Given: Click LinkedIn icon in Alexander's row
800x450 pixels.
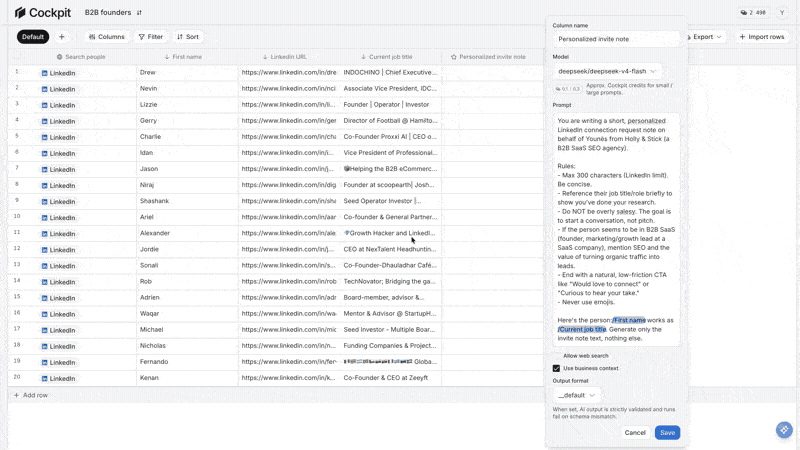Looking at the screenshot, I should [44, 234].
